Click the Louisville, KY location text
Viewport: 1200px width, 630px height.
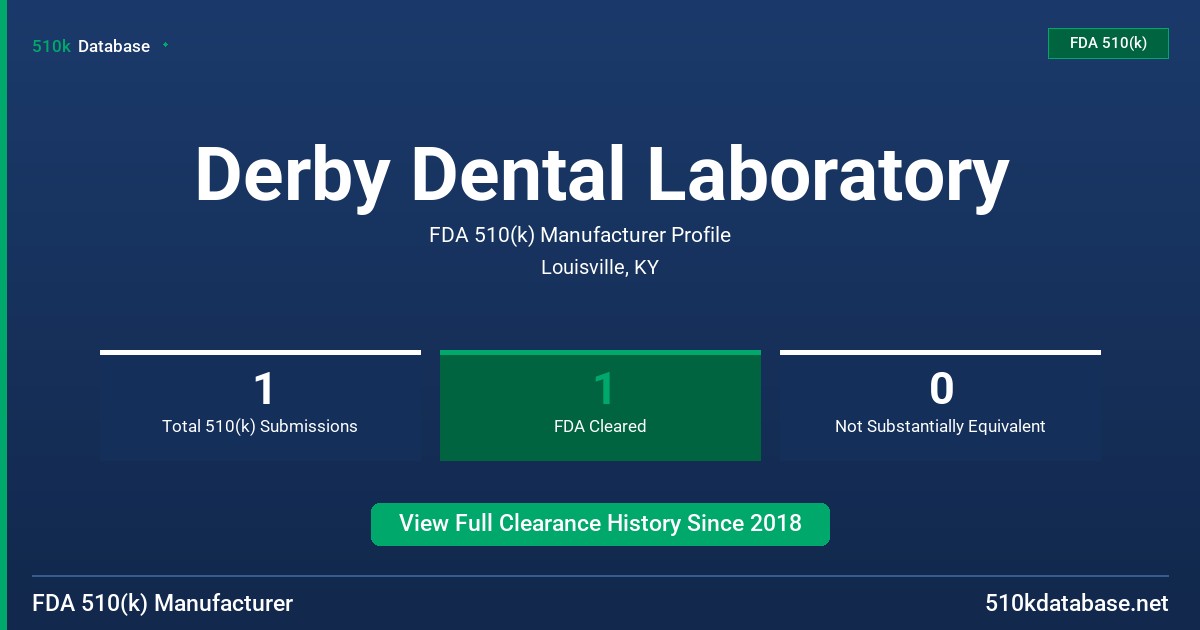(600, 267)
